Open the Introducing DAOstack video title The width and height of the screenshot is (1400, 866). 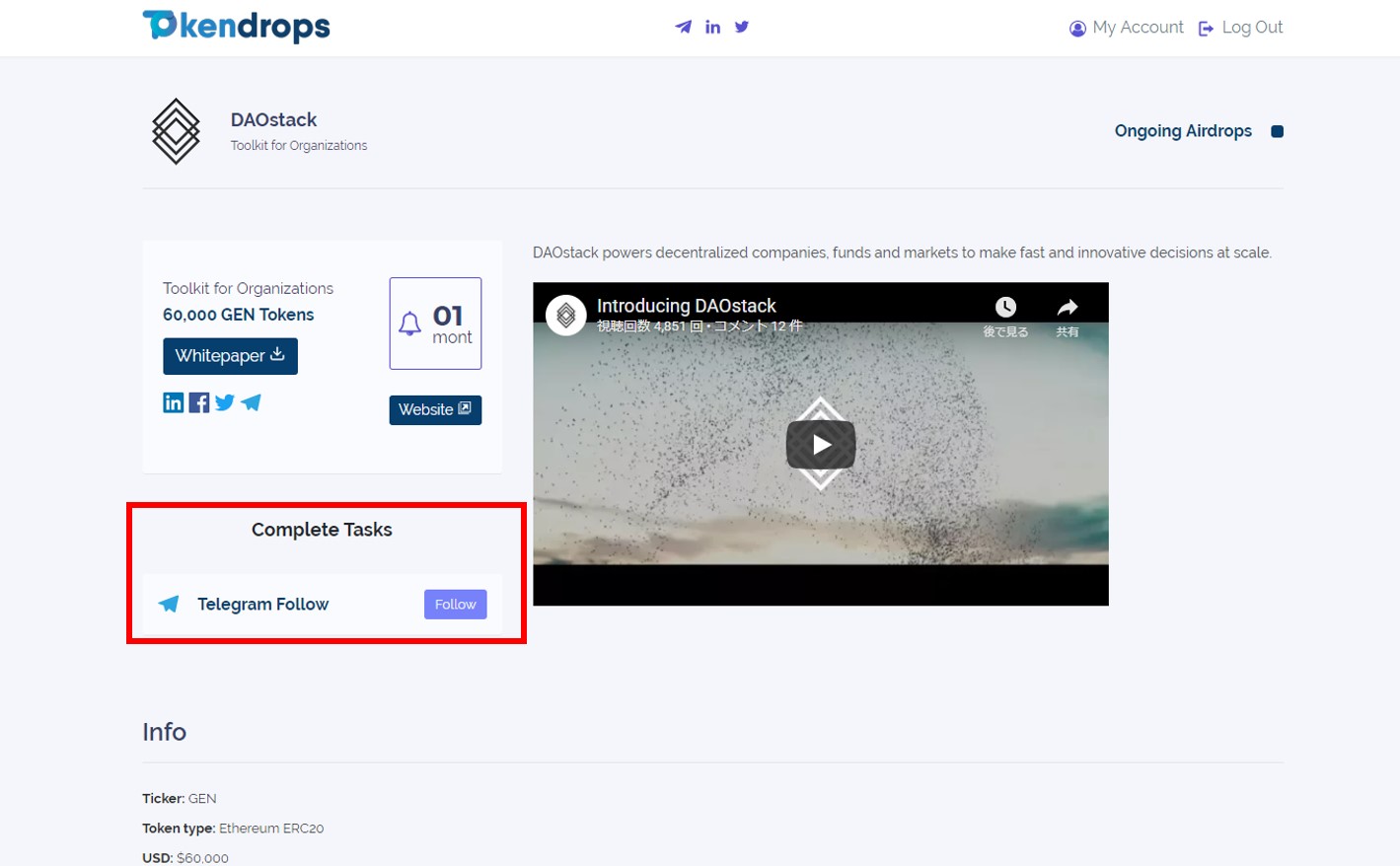(x=686, y=306)
